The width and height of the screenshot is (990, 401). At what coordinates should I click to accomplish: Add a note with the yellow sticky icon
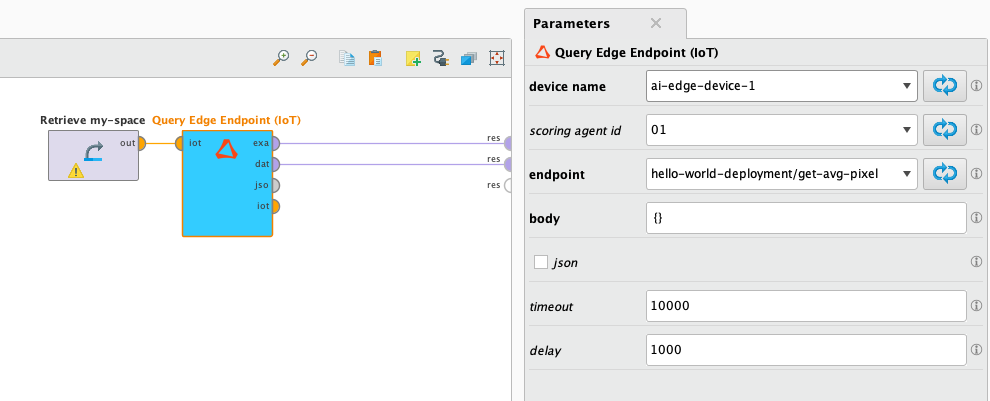[x=413, y=58]
